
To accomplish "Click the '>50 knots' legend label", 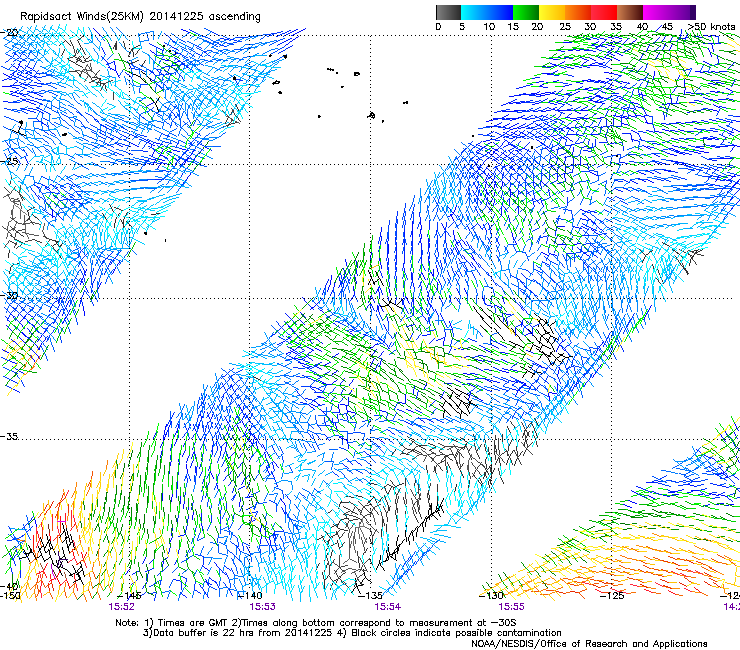I will [711, 27].
